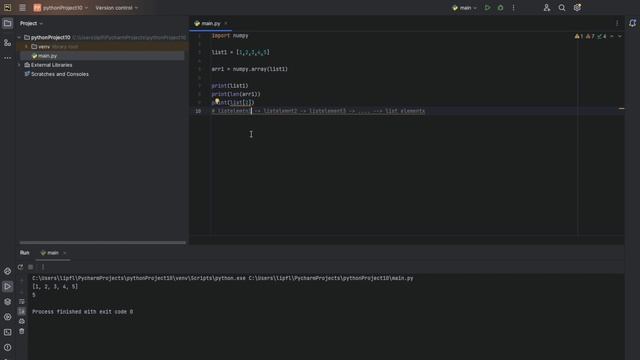Toggle soft-wrap in Run console
The height and width of the screenshot is (360, 640).
coord(22,302)
